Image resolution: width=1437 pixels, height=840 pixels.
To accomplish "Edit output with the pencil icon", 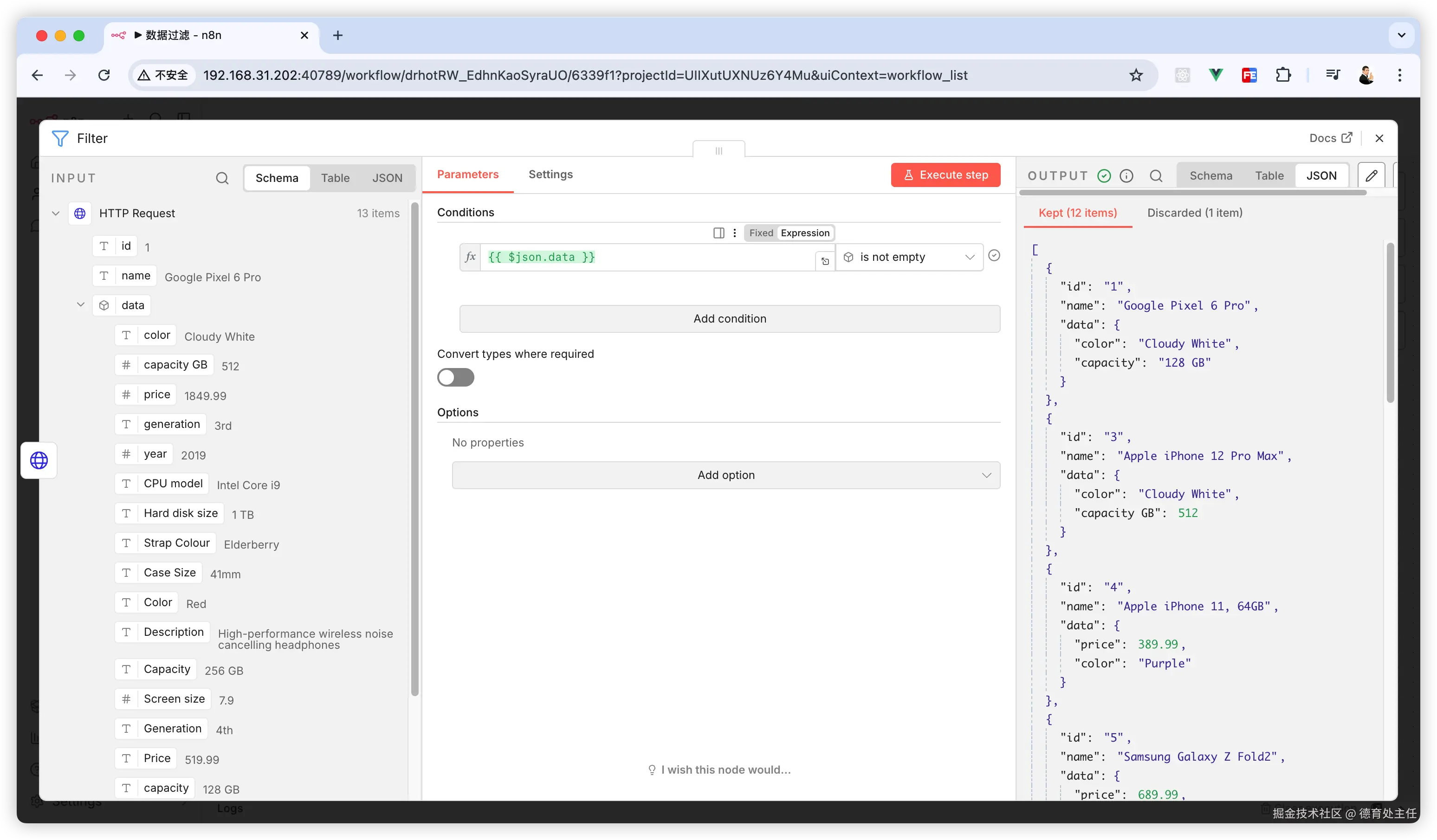I will tap(1371, 175).
